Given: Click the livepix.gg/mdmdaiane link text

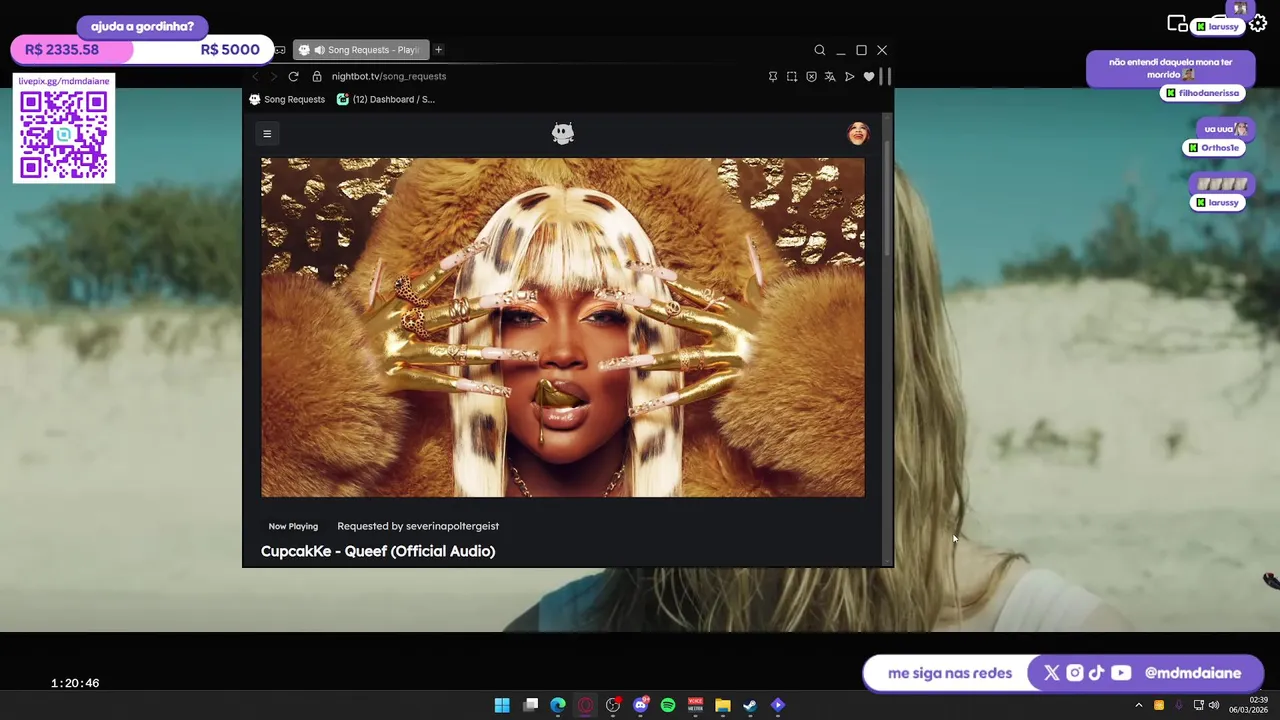Looking at the screenshot, I should coord(64,81).
